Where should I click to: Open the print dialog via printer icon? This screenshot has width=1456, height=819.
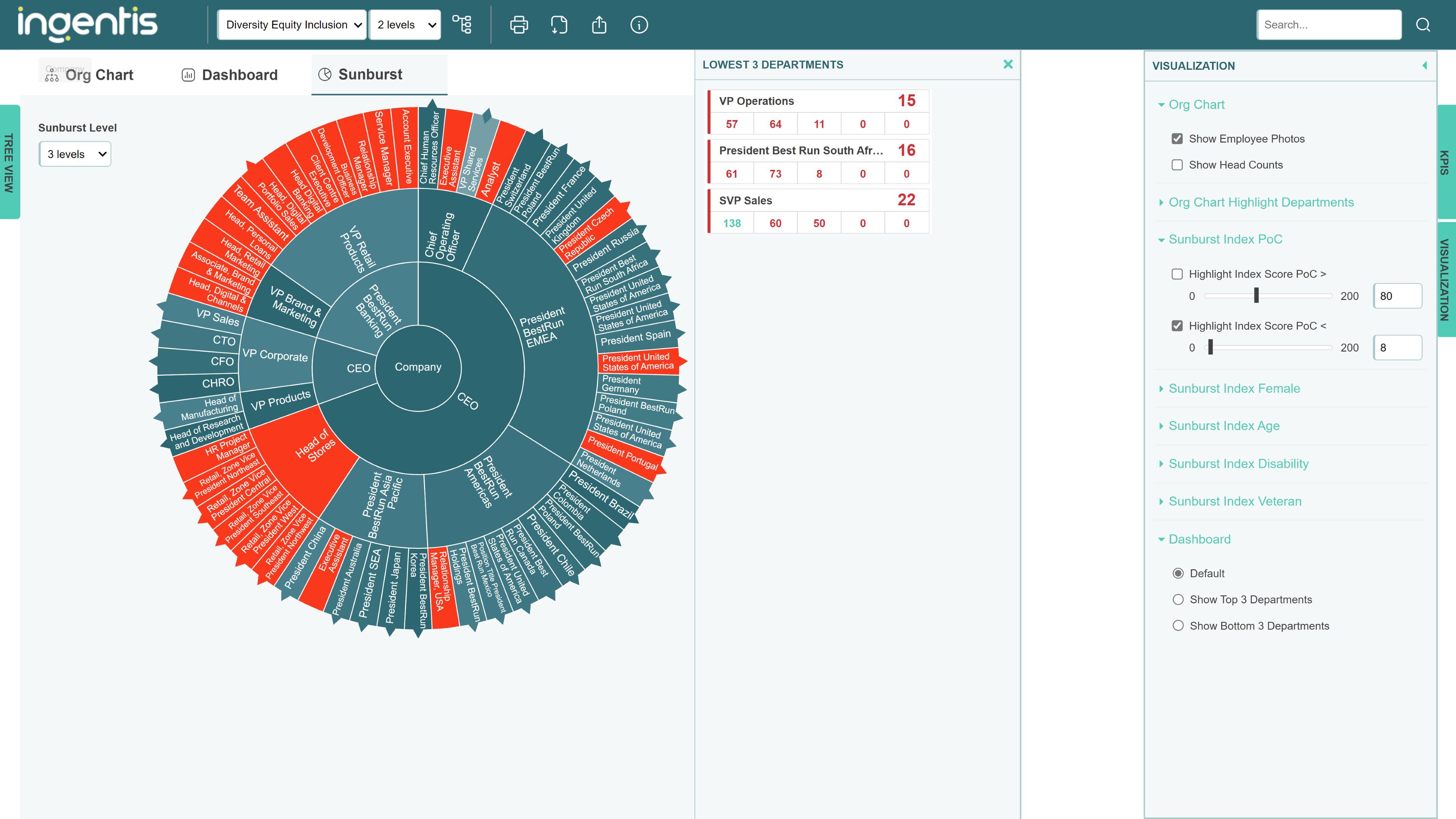coord(518,24)
